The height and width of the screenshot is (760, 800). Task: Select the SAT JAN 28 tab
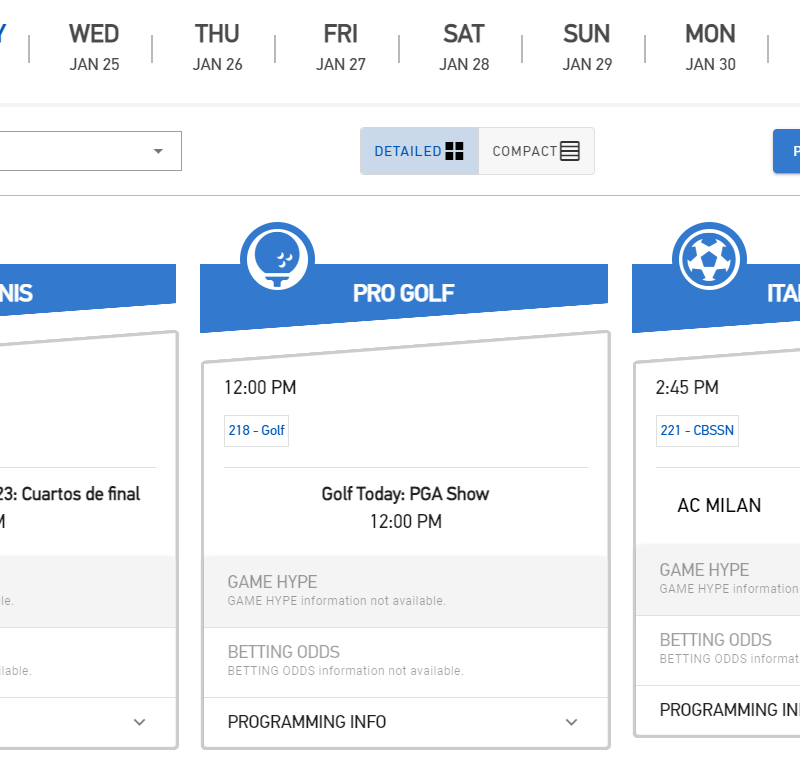[463, 46]
